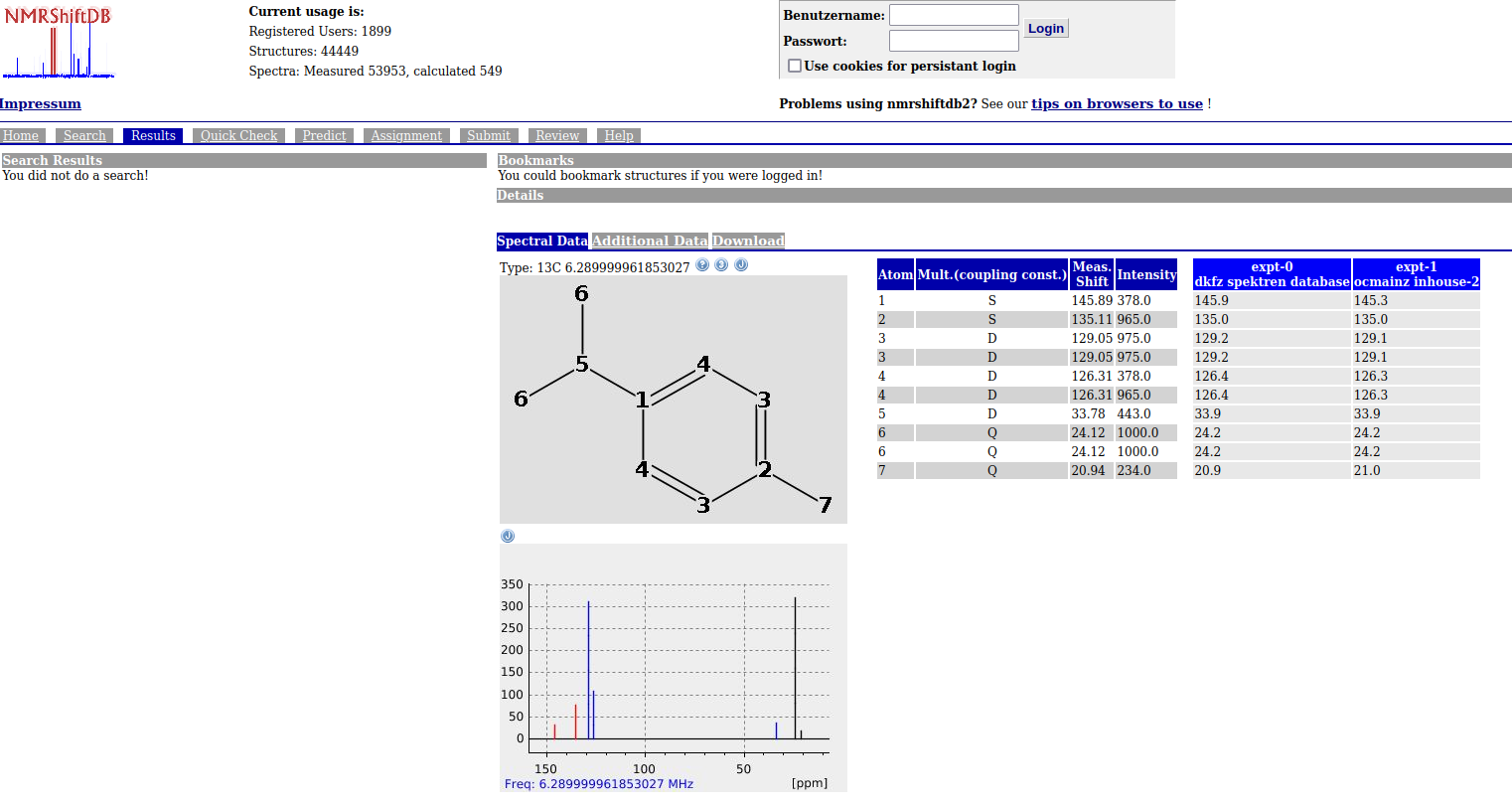Click the question mark icon beside spectrum type
Image resolution: width=1512 pixels, height=809 pixels.
[x=702, y=265]
